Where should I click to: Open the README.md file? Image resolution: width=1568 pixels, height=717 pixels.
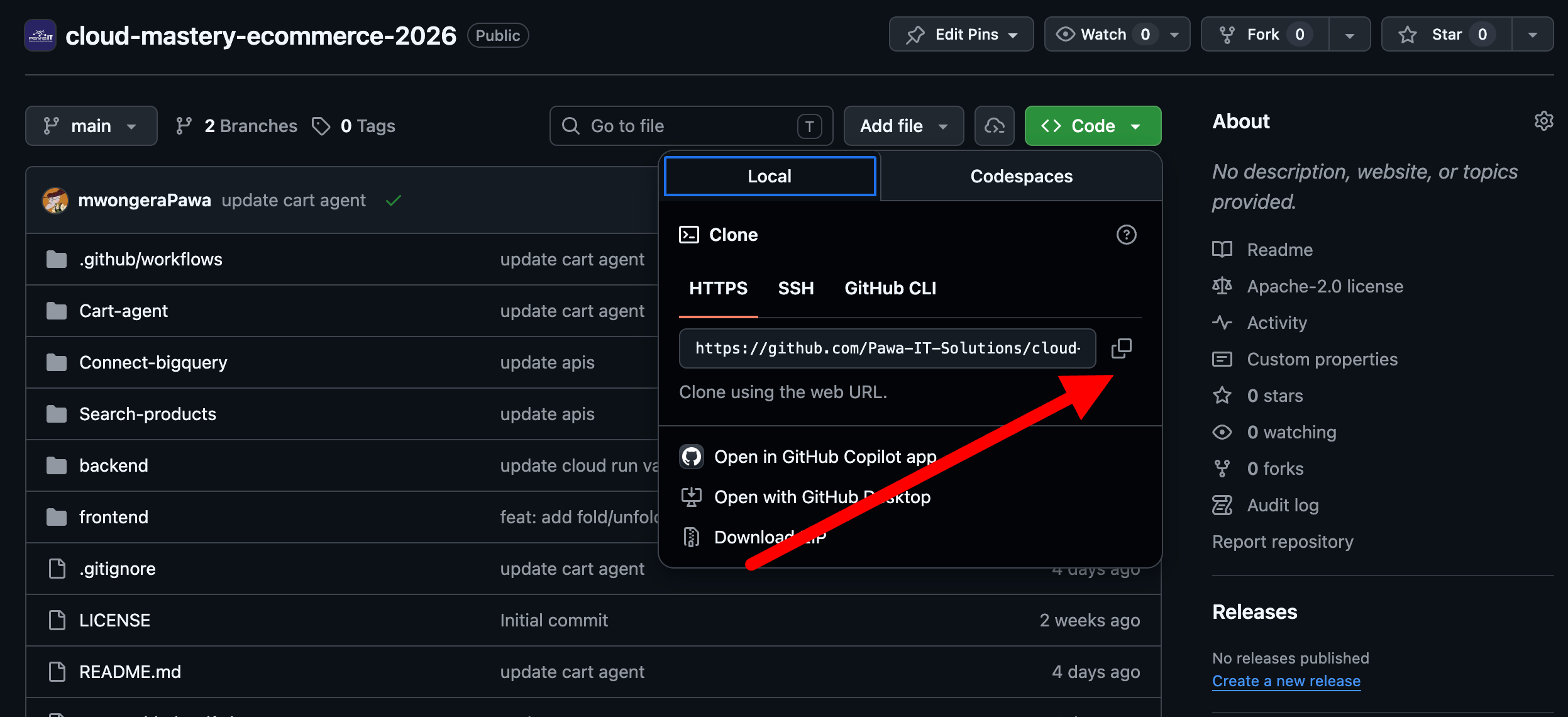click(x=130, y=672)
